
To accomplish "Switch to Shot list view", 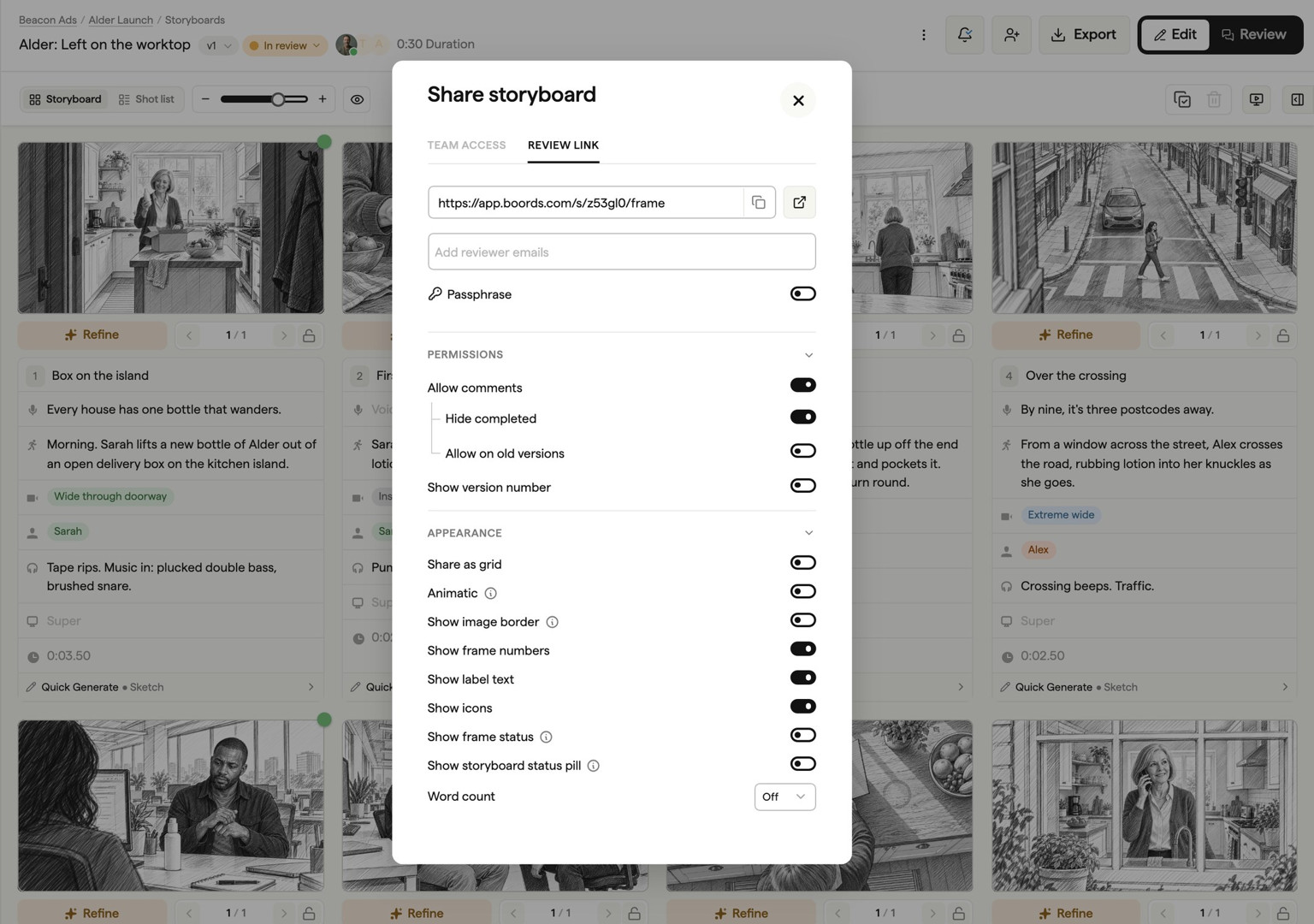I will 146,99.
